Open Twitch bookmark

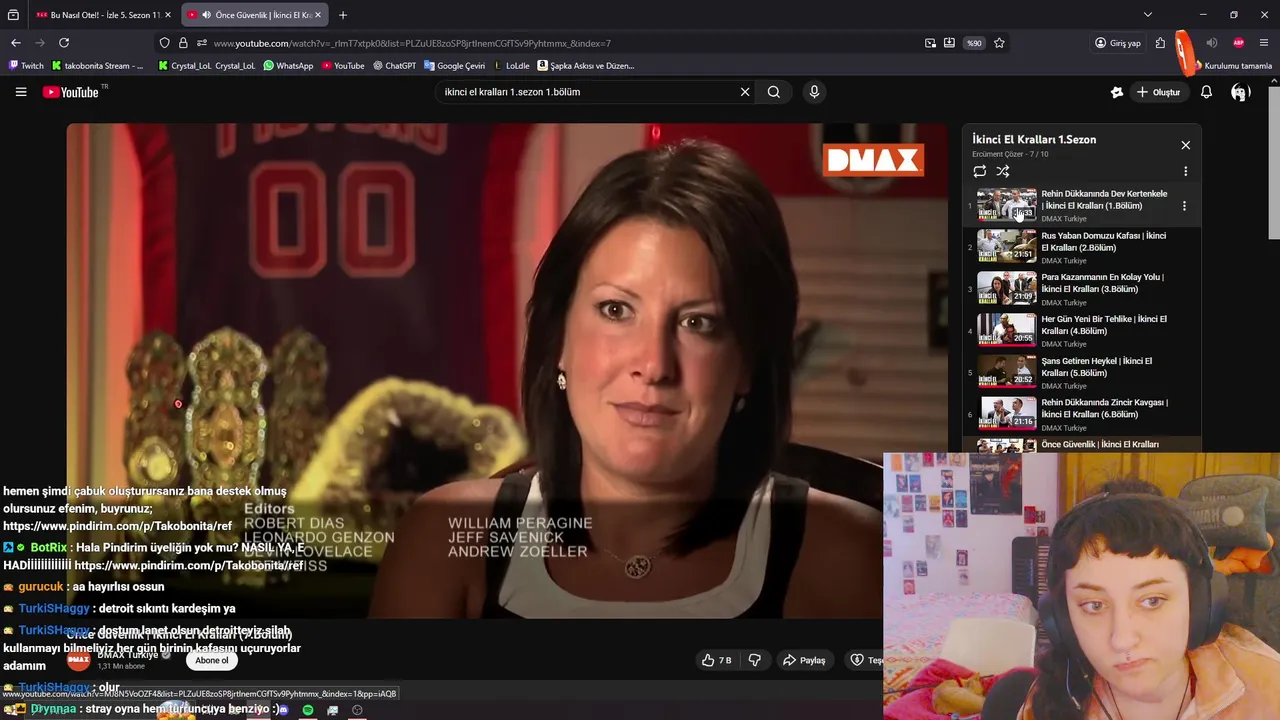(26, 66)
